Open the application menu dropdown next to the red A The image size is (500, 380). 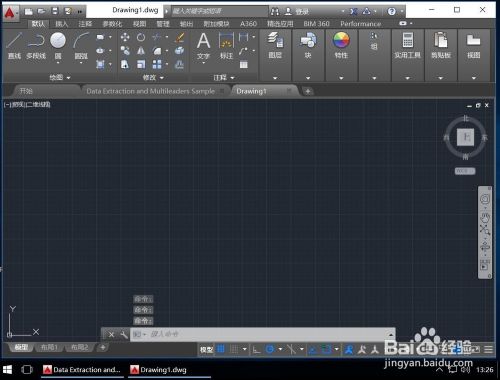[17, 13]
